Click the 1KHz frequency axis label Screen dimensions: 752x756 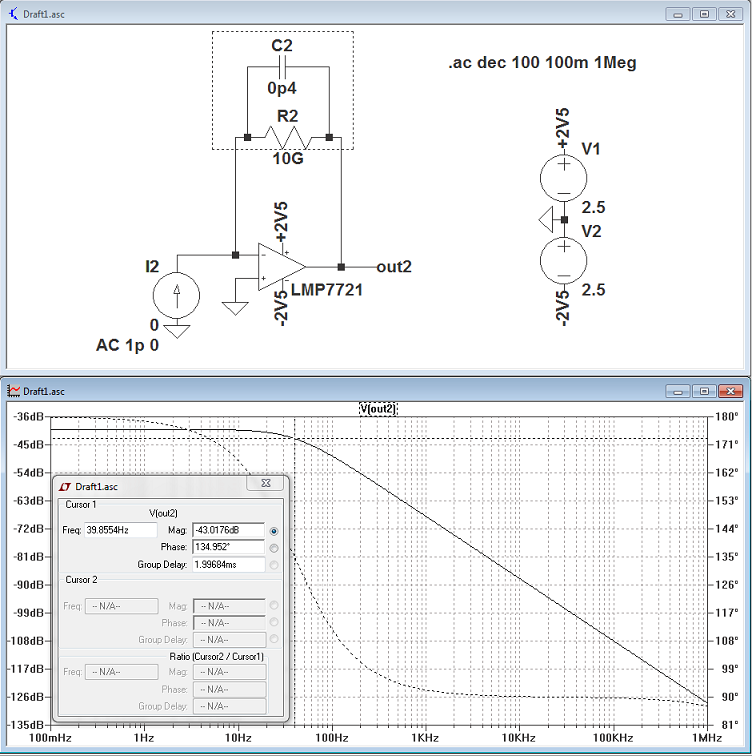[425, 738]
